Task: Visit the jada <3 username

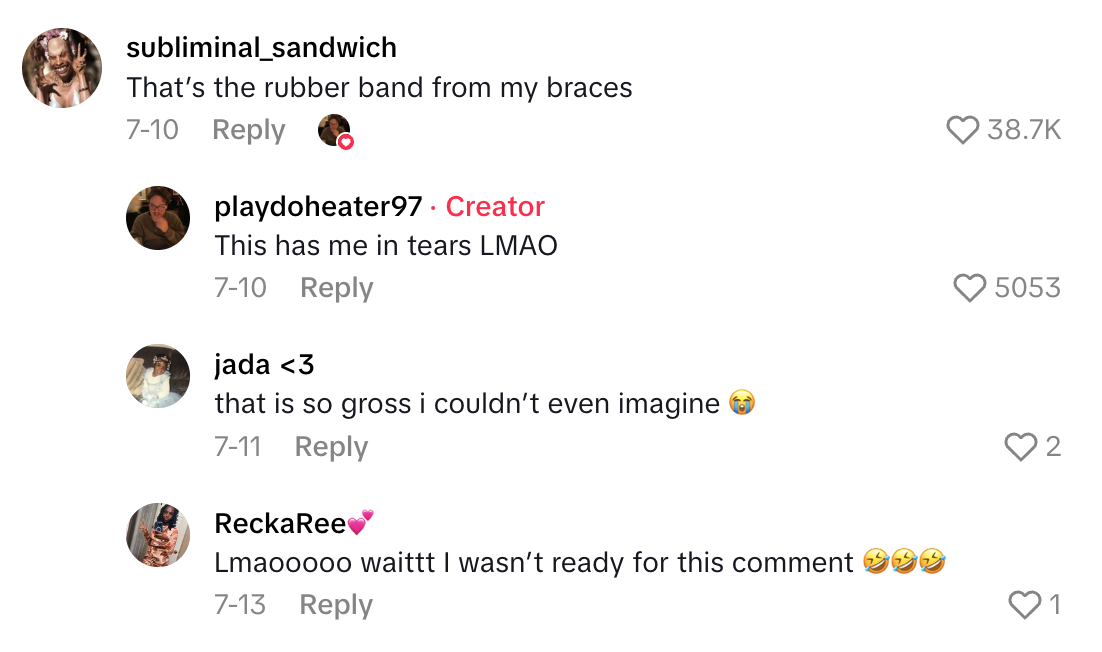Action: pyautogui.click(x=264, y=365)
